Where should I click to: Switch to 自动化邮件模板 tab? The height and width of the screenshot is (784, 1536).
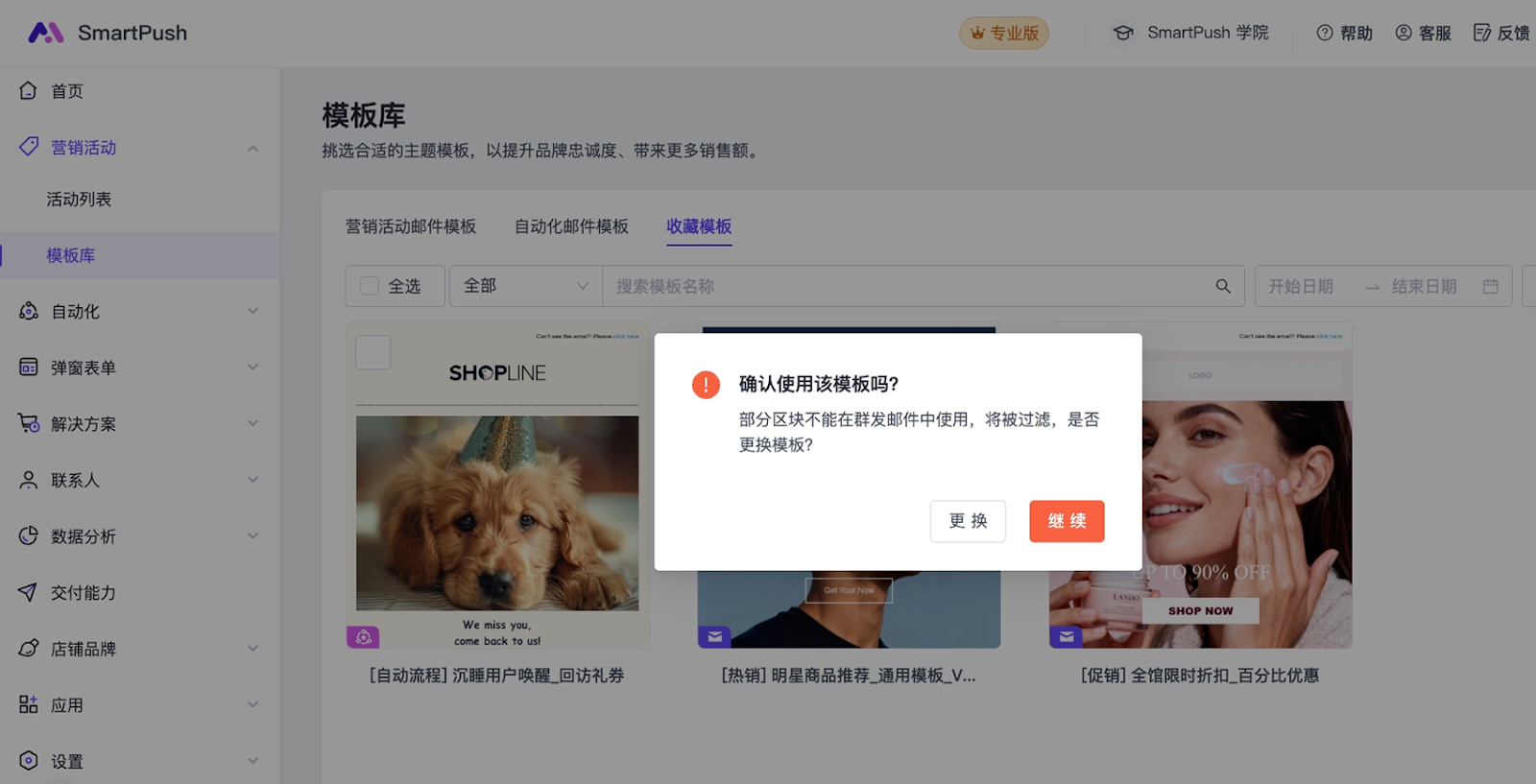tap(571, 226)
